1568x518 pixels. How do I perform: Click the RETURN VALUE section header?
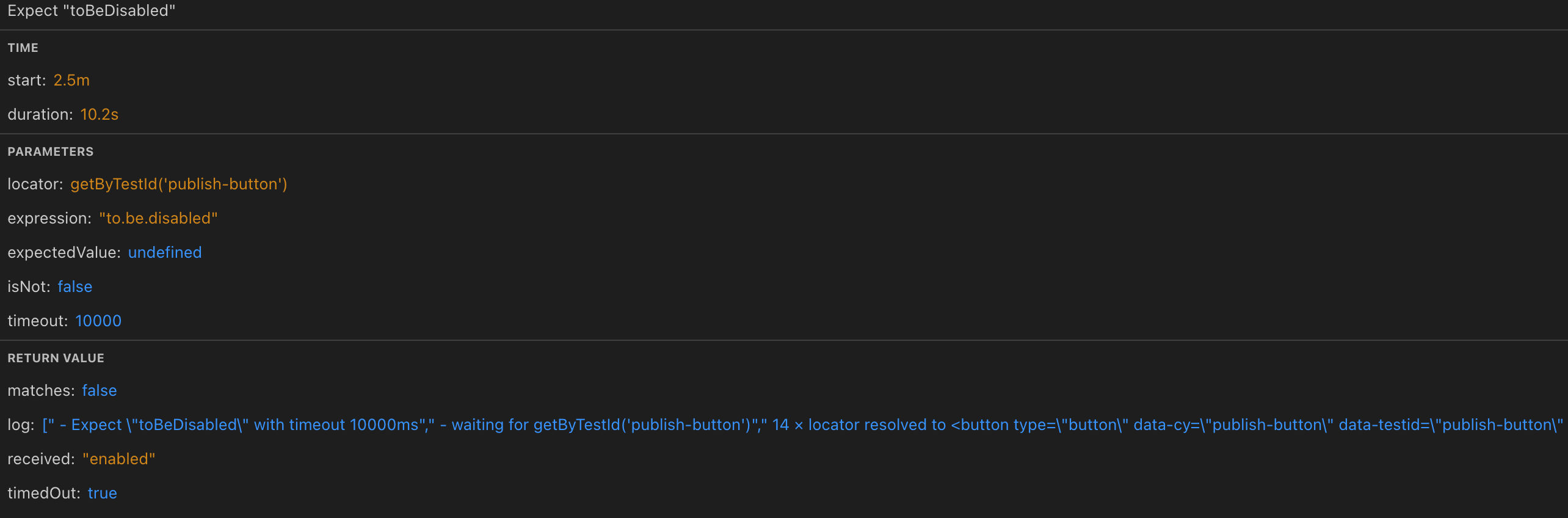(56, 358)
